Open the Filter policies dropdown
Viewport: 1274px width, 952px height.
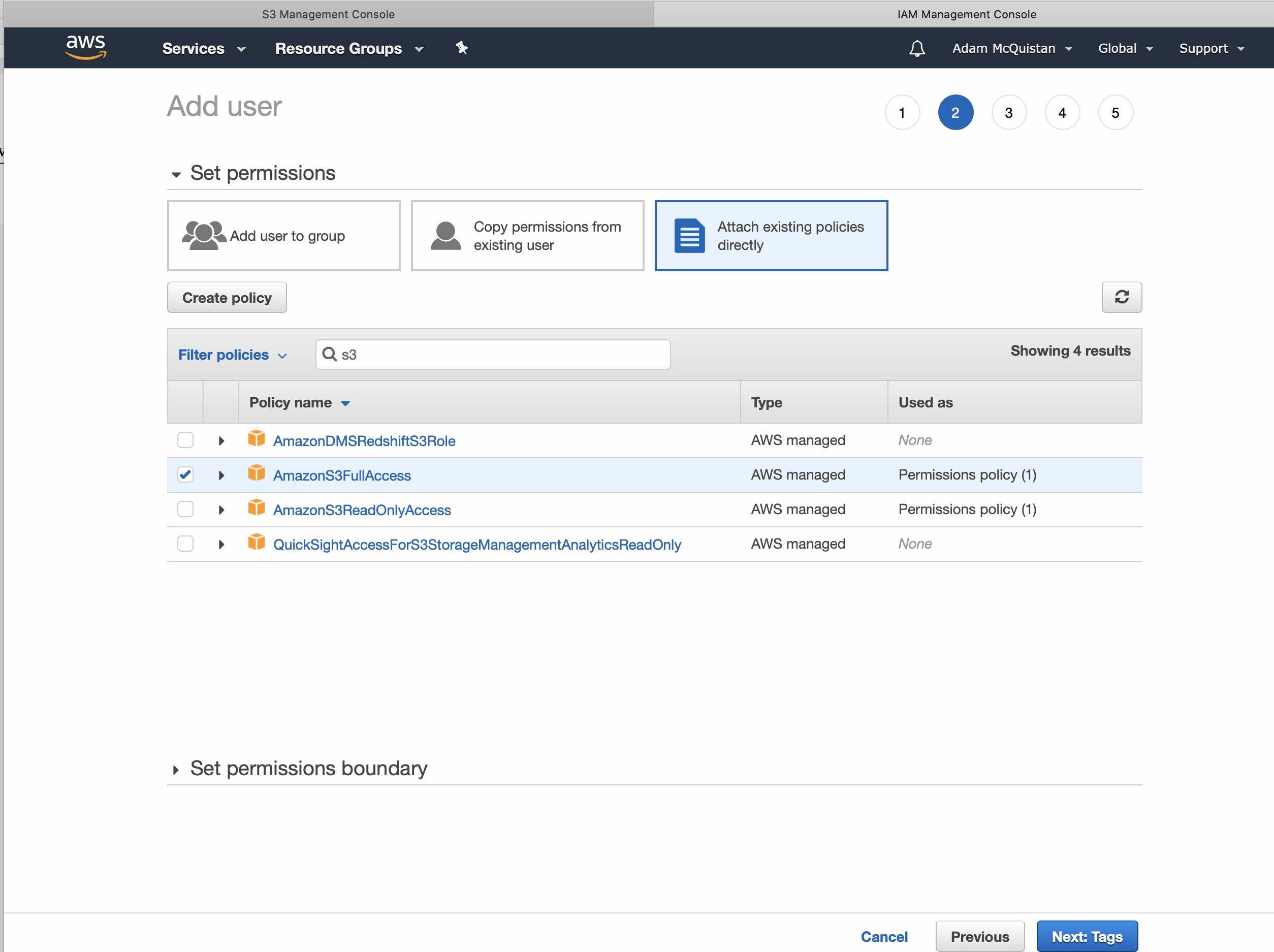click(x=232, y=355)
